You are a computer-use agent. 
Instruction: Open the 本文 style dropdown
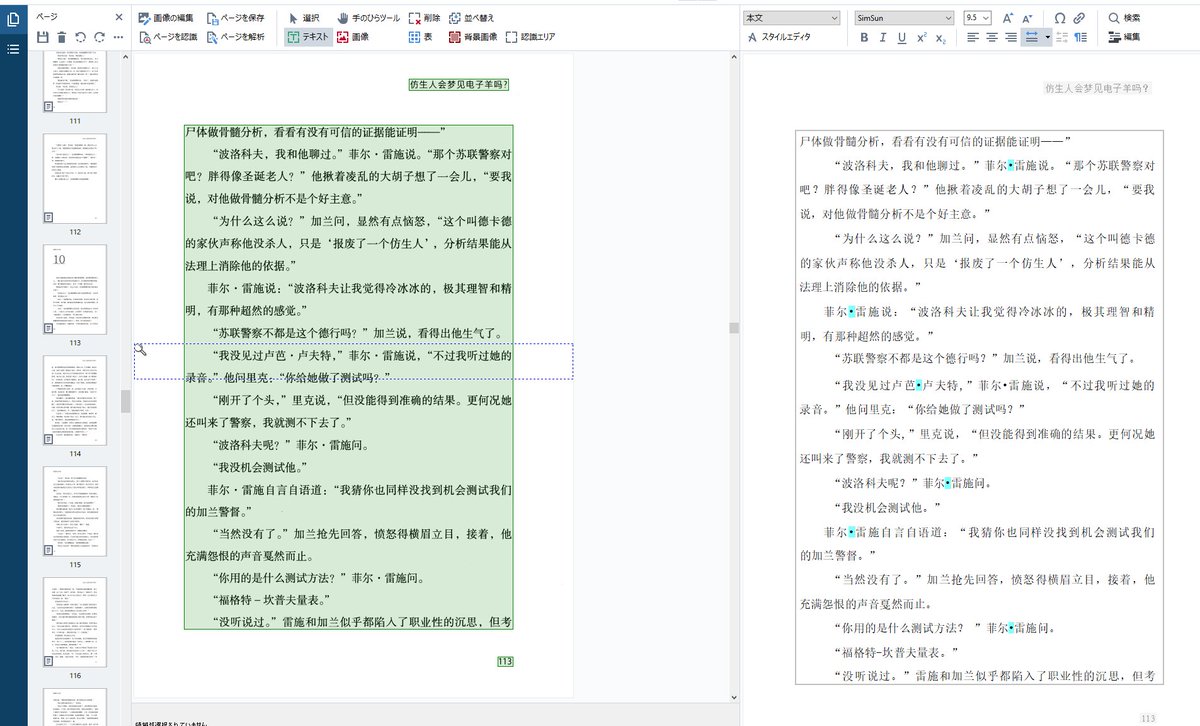[792, 18]
